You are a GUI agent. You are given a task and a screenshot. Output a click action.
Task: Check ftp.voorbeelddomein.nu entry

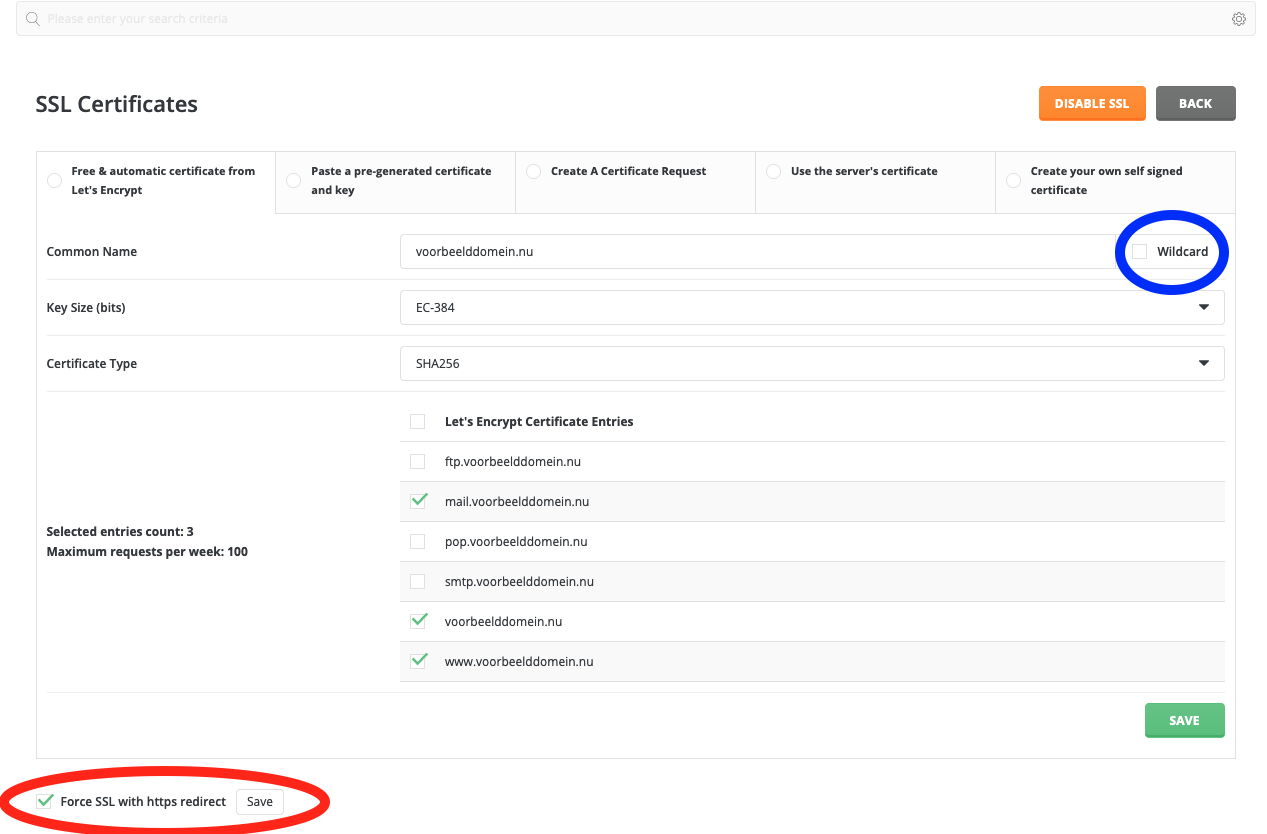coord(418,462)
